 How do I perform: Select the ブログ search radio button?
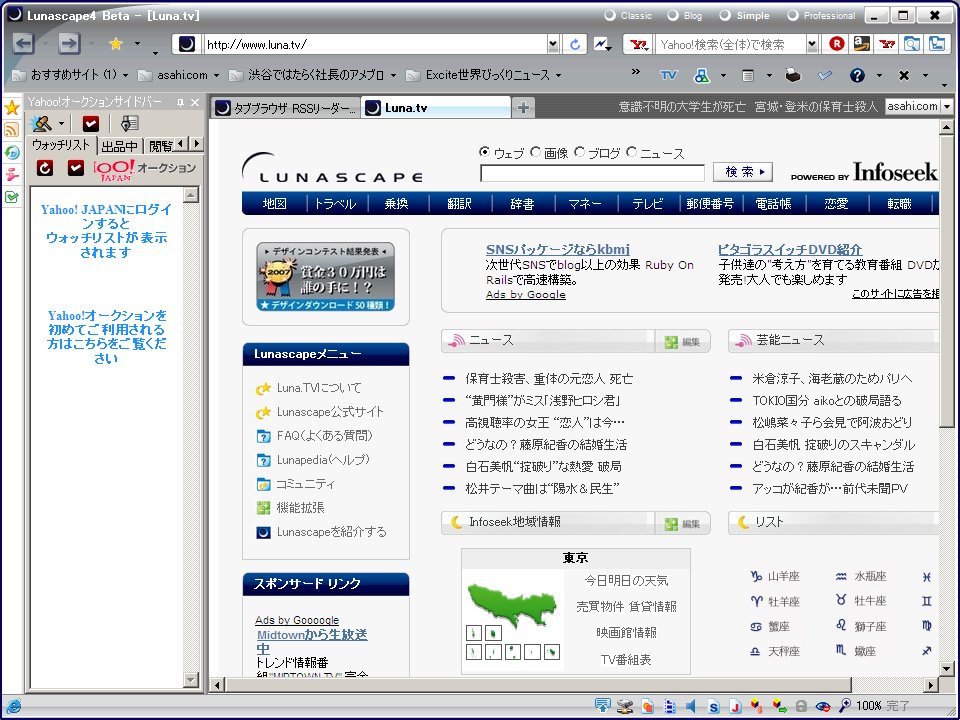click(x=580, y=152)
